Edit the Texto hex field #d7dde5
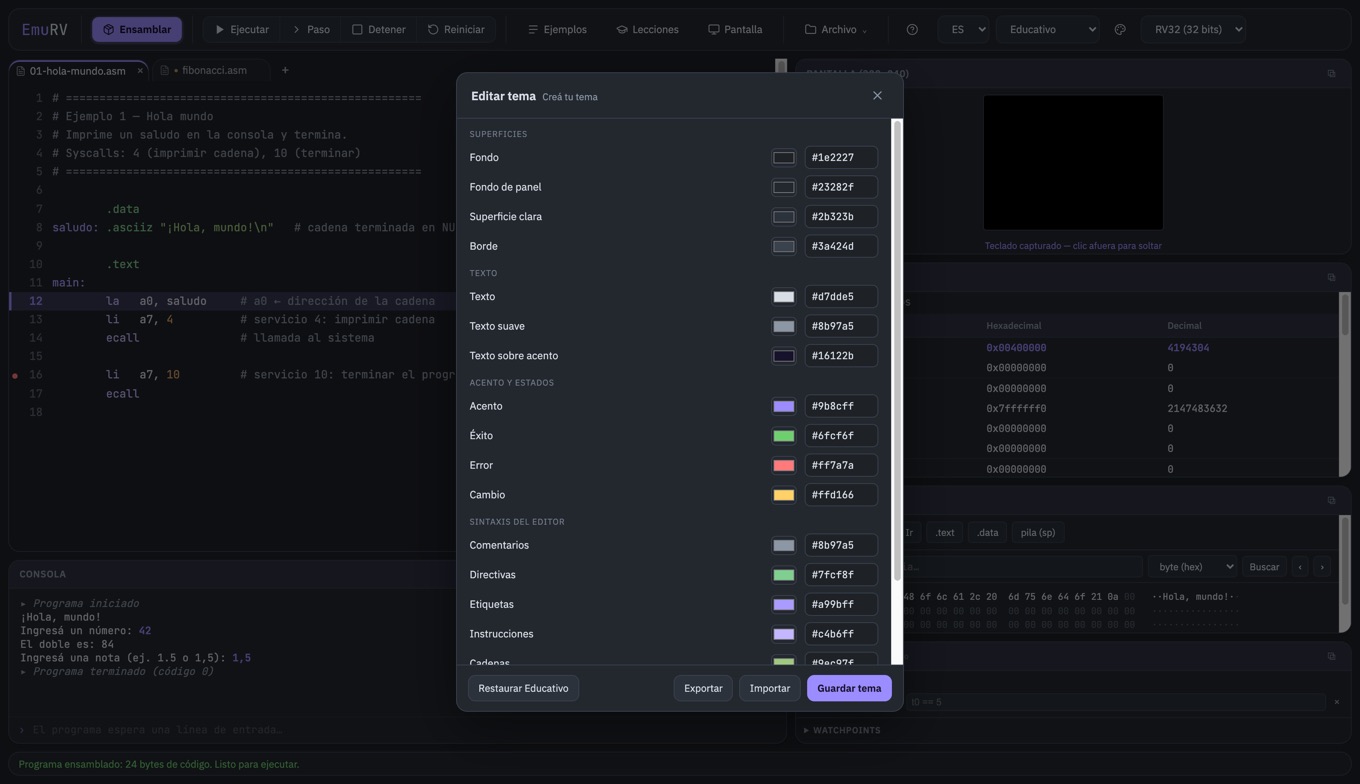The height and width of the screenshot is (784, 1360). point(841,297)
